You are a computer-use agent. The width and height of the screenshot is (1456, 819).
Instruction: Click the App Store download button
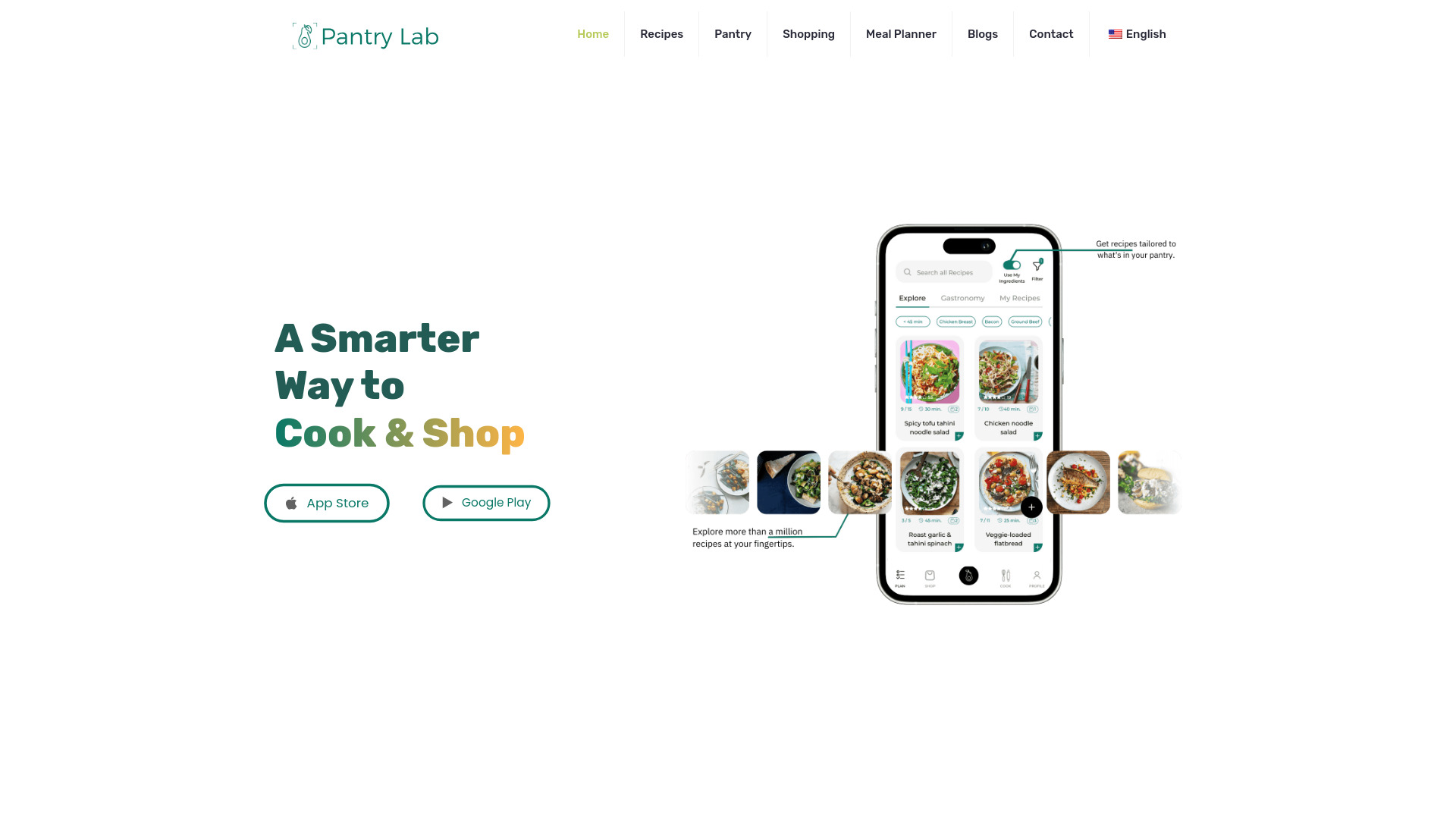[327, 503]
